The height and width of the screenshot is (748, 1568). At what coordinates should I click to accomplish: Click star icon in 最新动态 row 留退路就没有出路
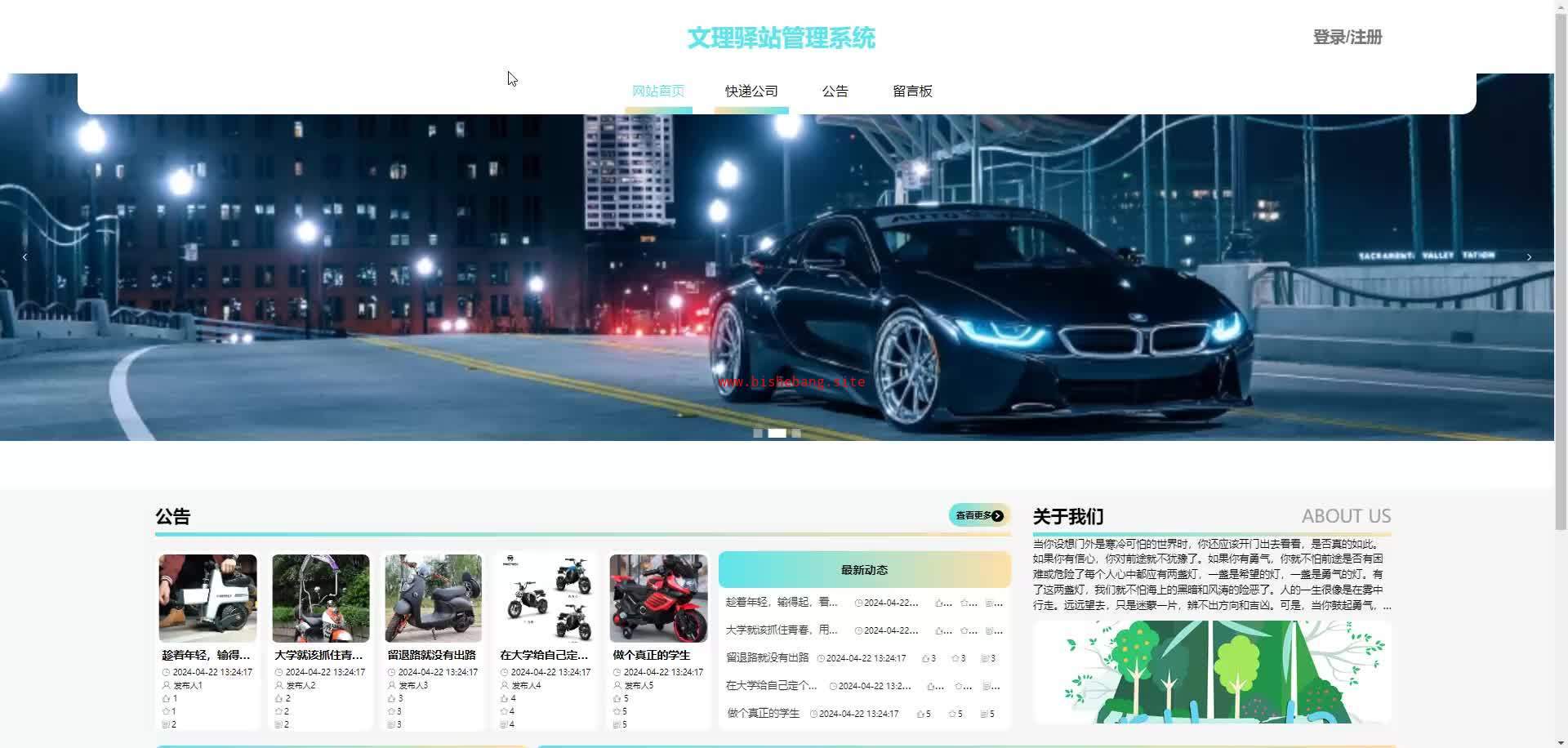pos(955,658)
